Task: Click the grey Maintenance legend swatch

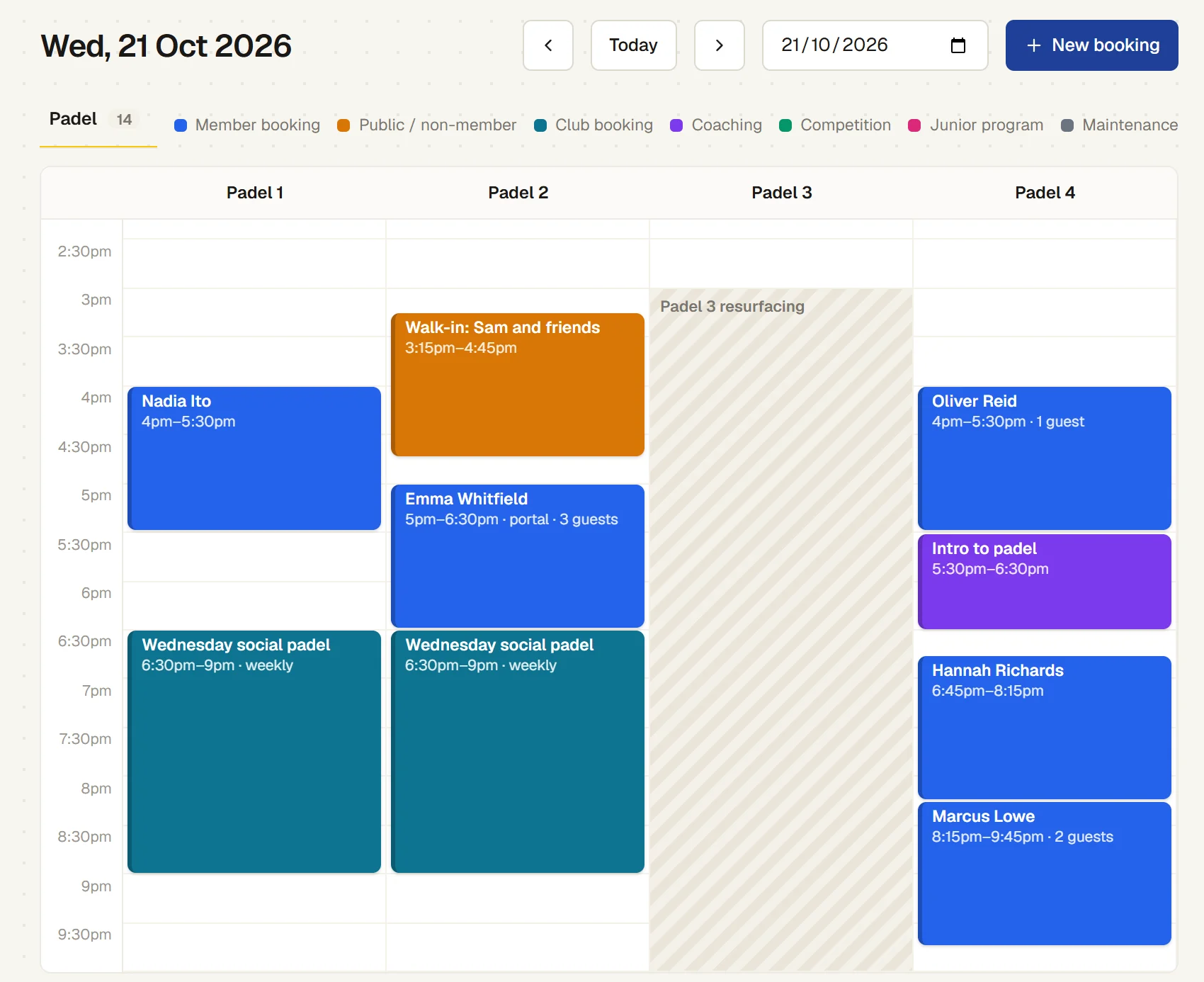Action: [x=1067, y=125]
